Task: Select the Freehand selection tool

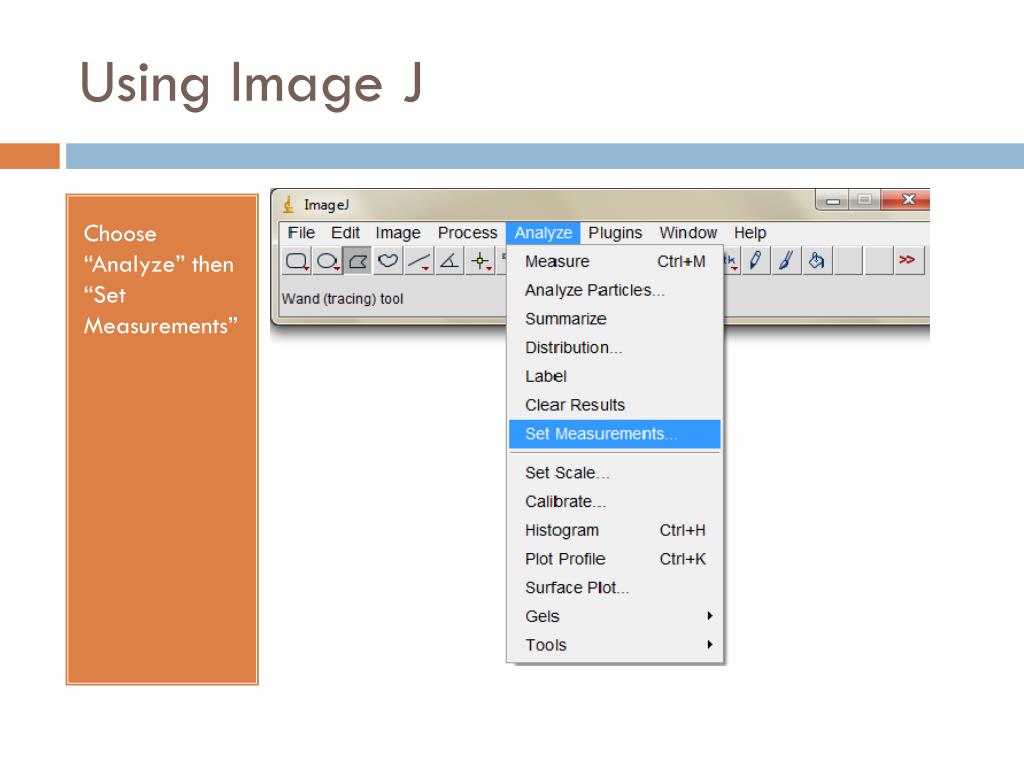Action: 388,261
